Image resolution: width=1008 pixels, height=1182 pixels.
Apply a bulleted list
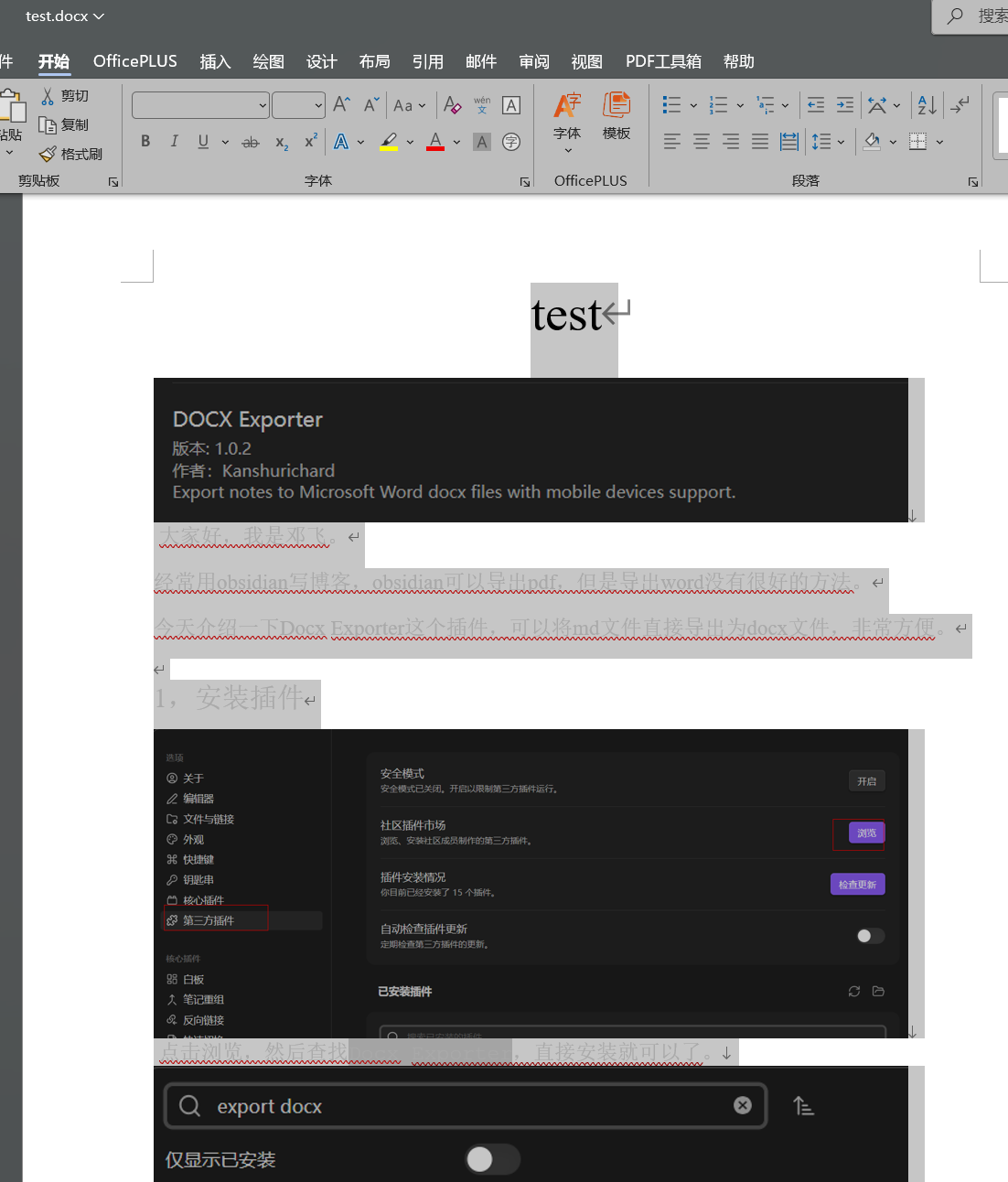671,105
